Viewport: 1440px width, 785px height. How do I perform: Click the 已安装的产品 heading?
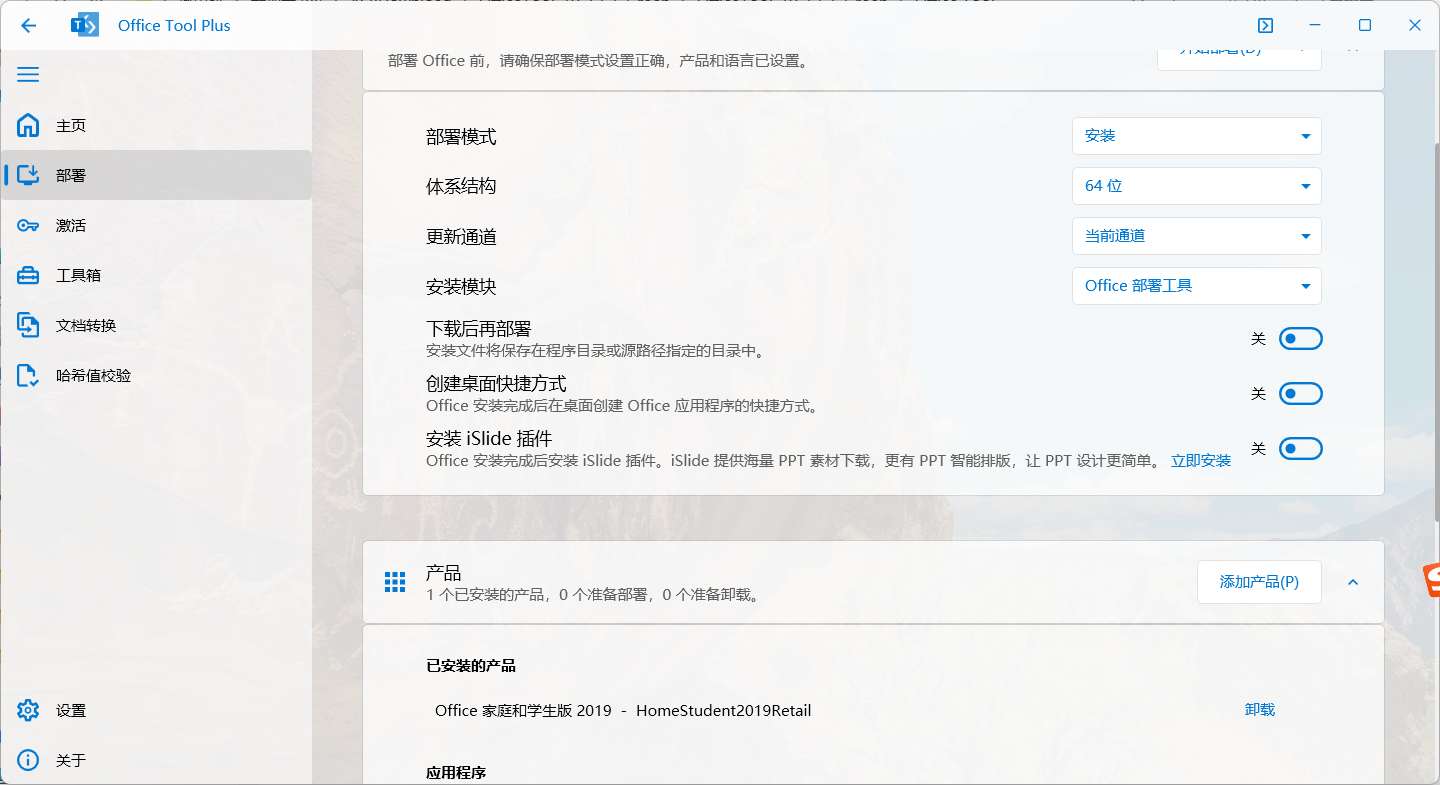point(471,666)
